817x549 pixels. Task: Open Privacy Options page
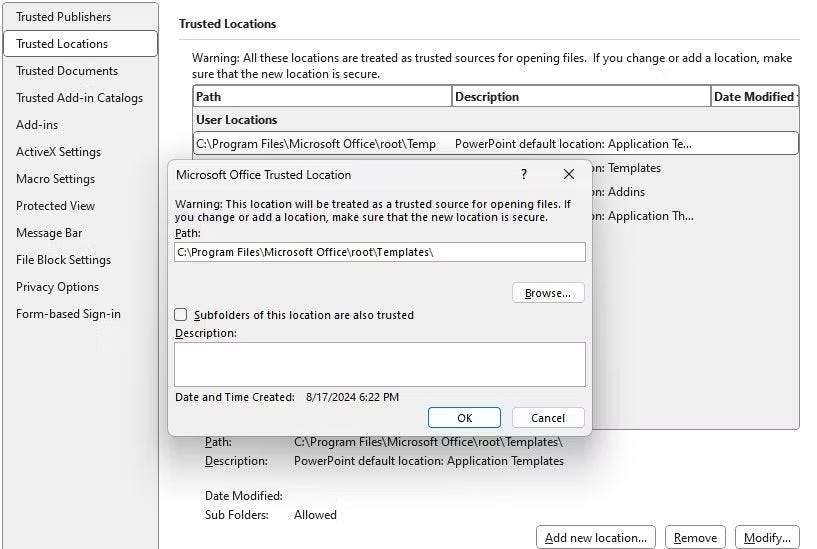[57, 287]
